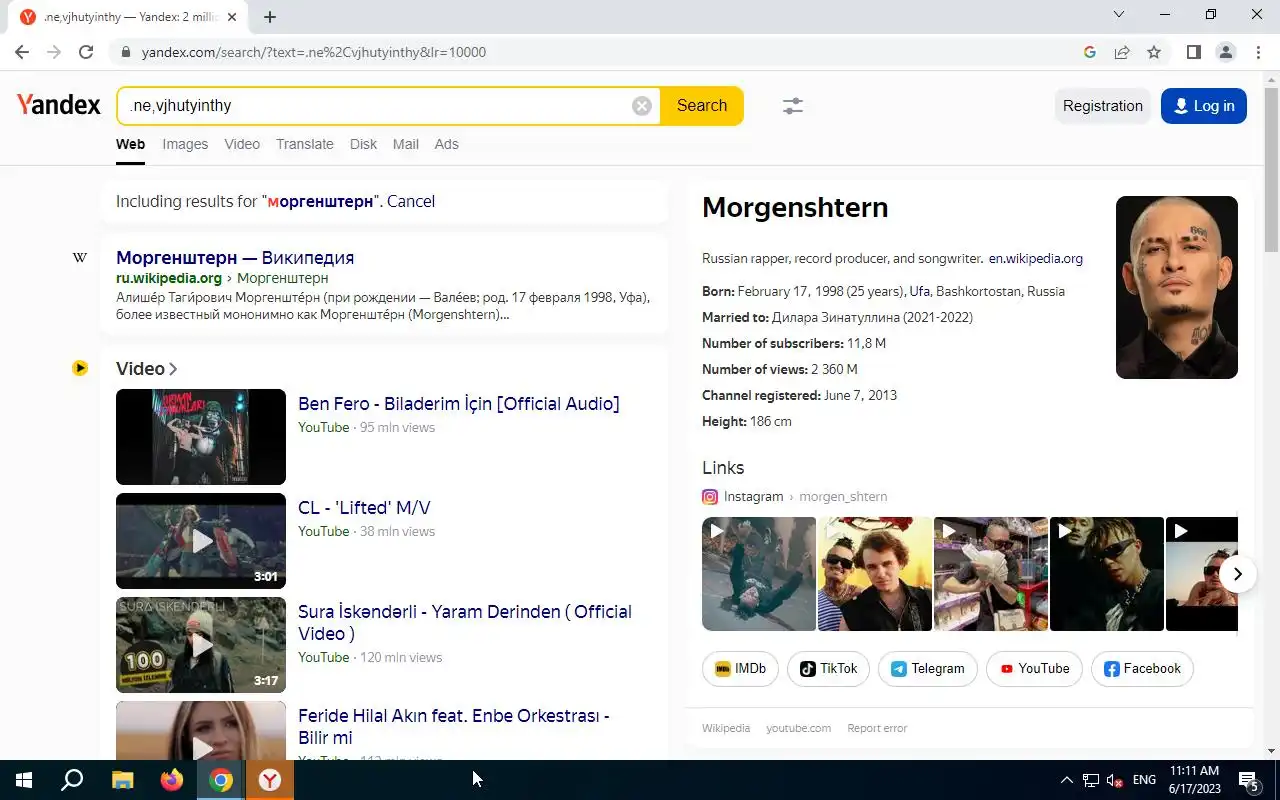Open the Facebook link chip
Viewport: 1280px width, 800px height.
(1142, 669)
